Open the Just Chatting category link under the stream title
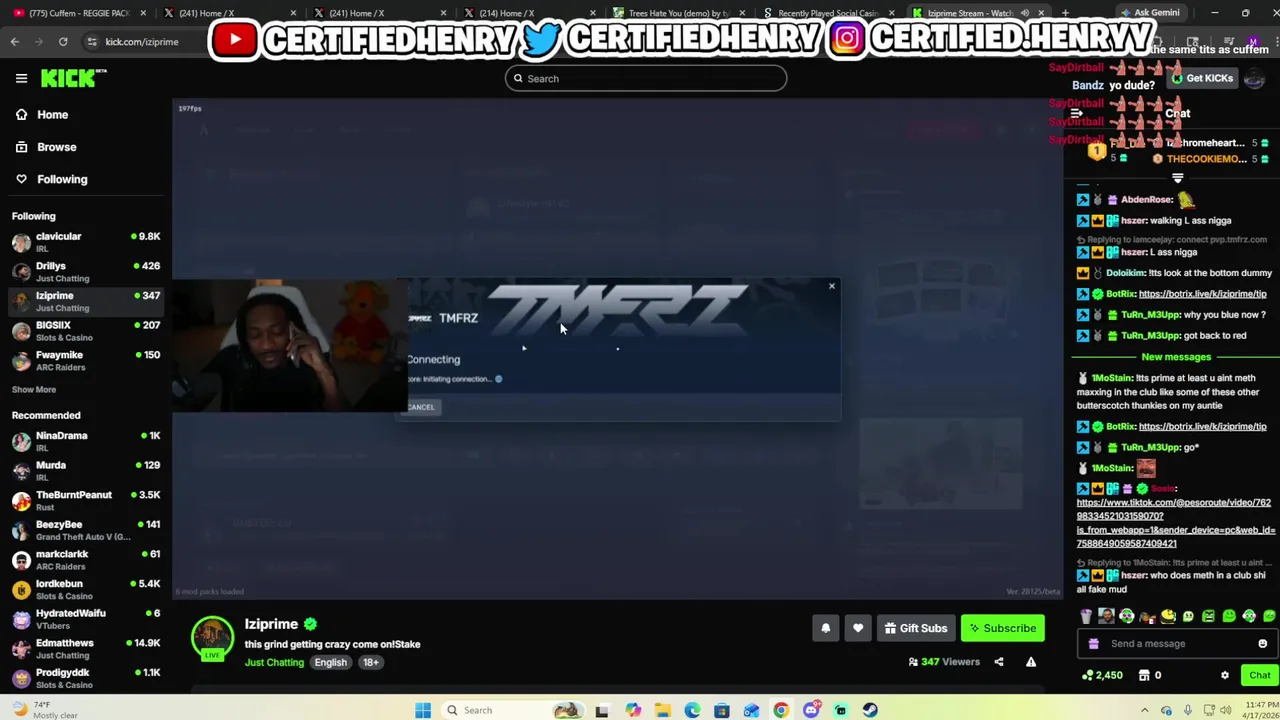The image size is (1280, 720). point(274,662)
